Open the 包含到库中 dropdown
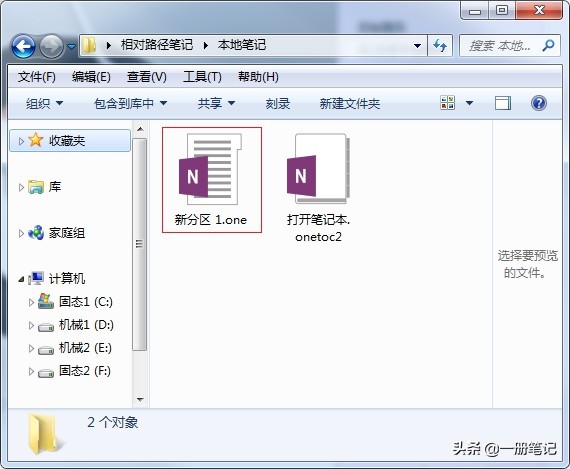The width and height of the screenshot is (570, 469). click(130, 104)
